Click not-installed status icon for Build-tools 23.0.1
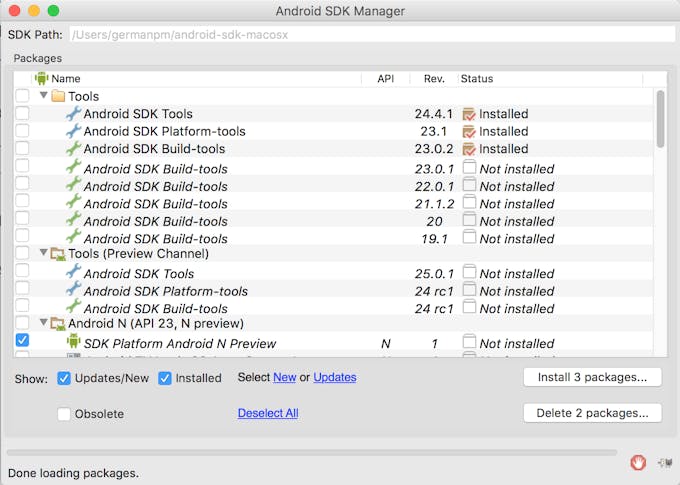The image size is (680, 485). [469, 167]
